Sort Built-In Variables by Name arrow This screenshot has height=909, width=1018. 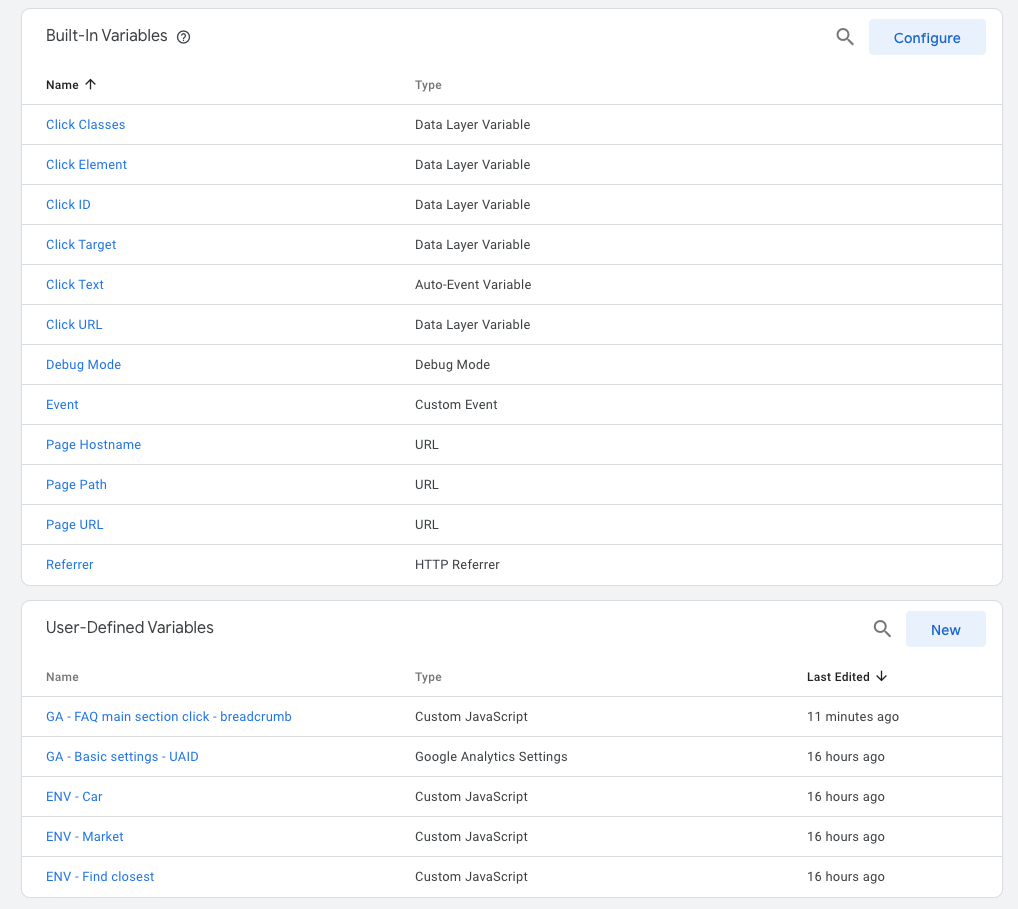click(x=91, y=84)
